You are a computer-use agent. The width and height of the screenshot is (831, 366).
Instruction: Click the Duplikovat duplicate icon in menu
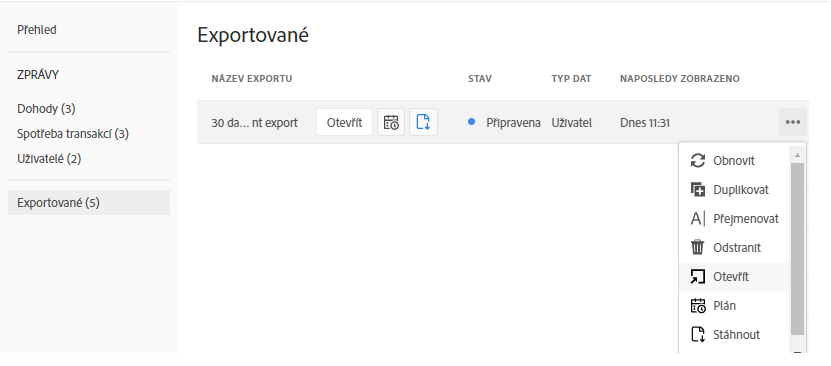coord(698,190)
